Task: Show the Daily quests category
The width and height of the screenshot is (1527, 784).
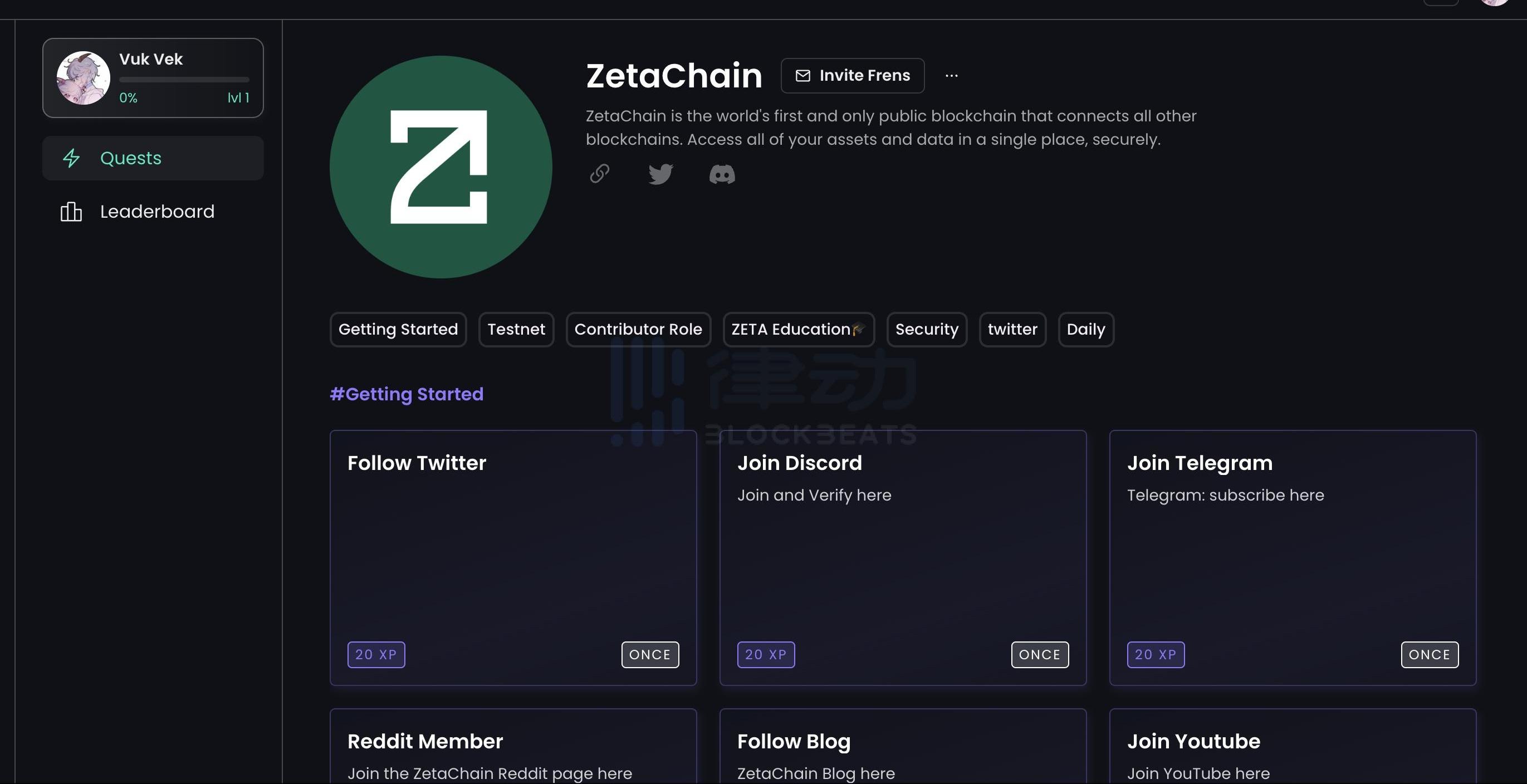Action: point(1085,330)
